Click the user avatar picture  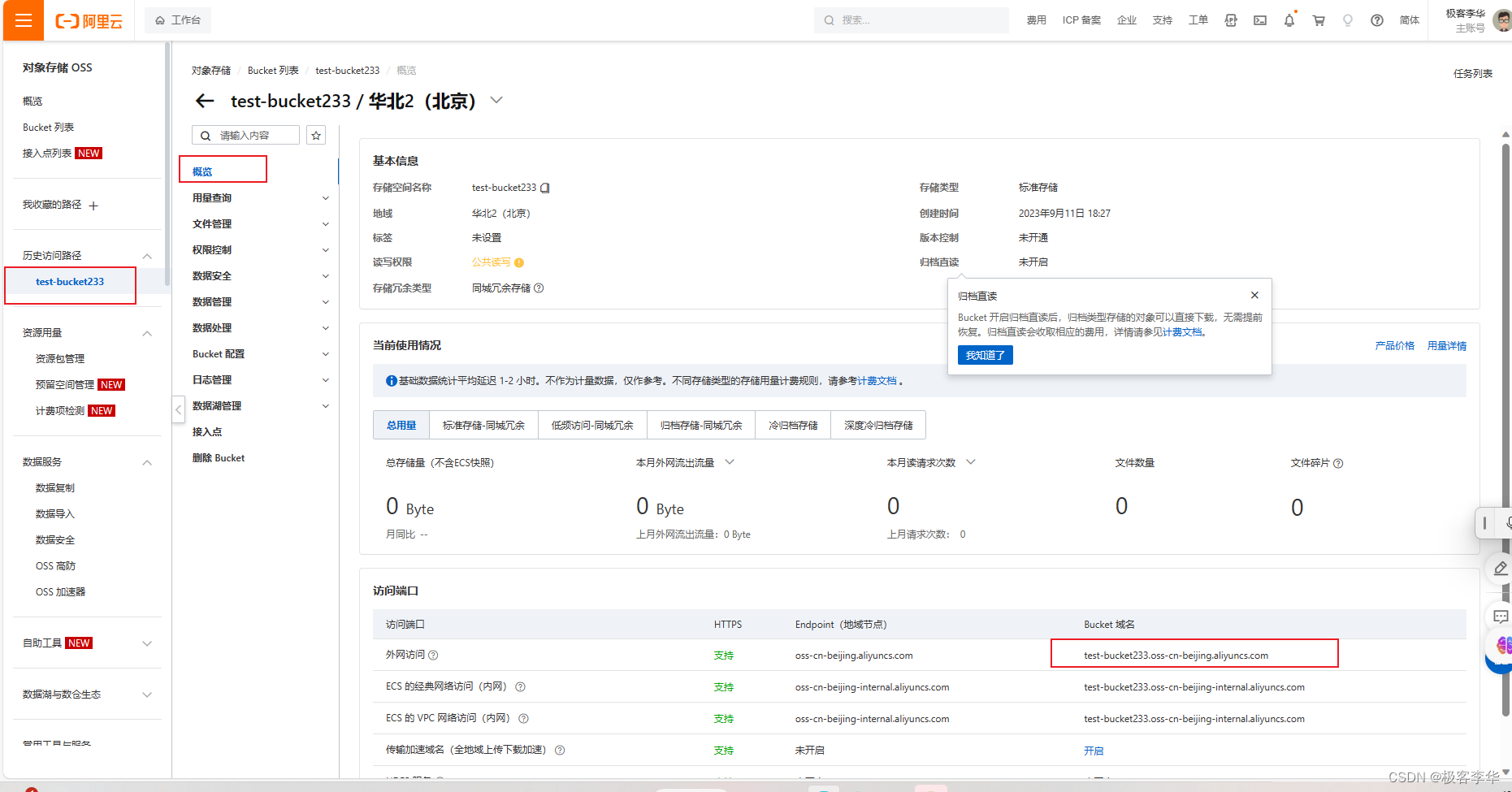[1502, 20]
